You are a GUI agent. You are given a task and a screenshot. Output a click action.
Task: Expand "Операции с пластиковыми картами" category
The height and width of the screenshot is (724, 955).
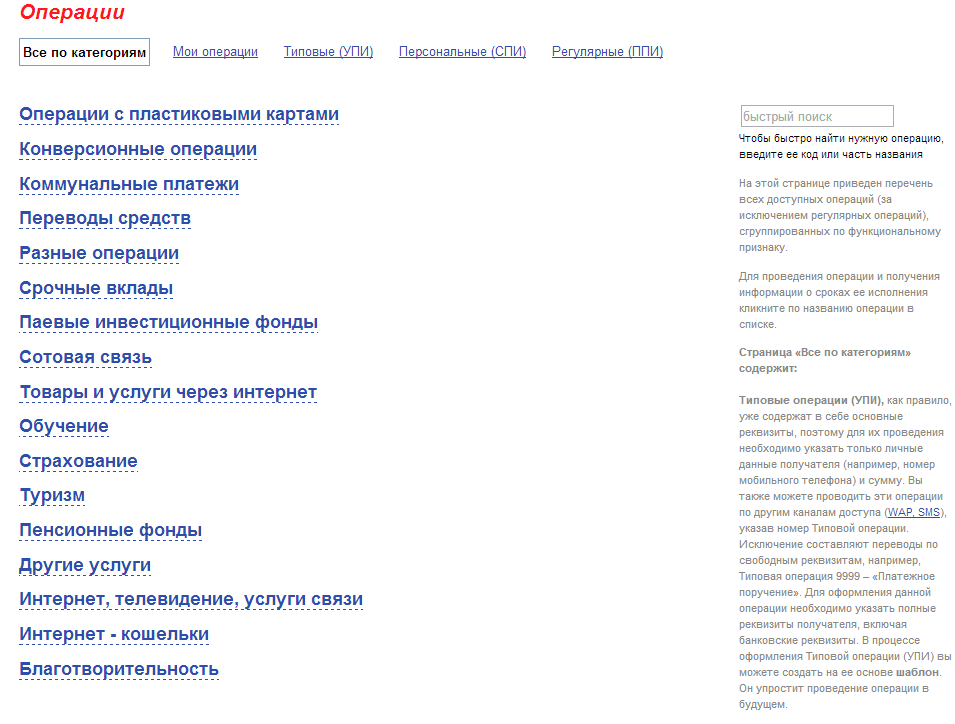pyautogui.click(x=179, y=115)
